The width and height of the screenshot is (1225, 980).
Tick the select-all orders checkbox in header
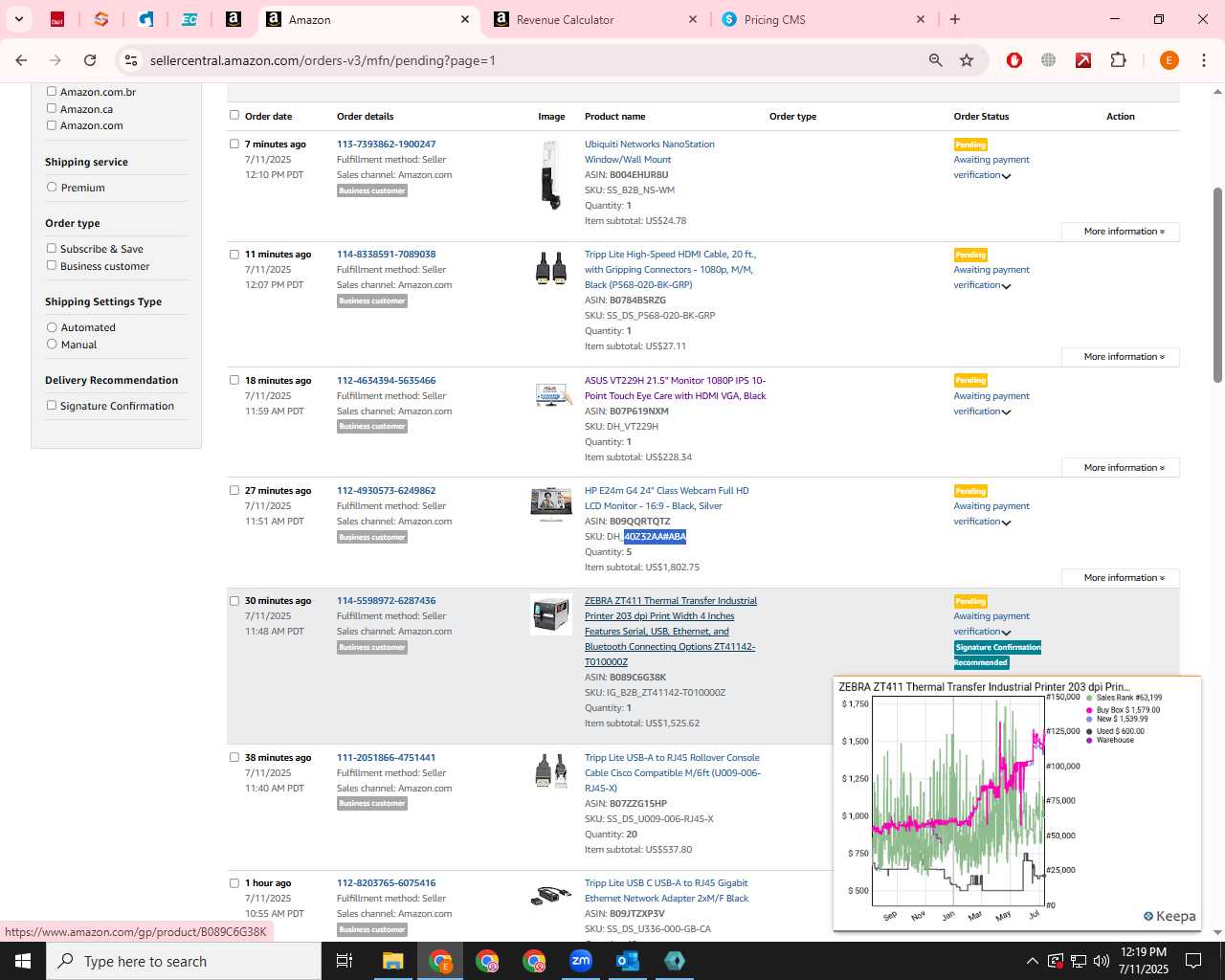[x=234, y=115]
